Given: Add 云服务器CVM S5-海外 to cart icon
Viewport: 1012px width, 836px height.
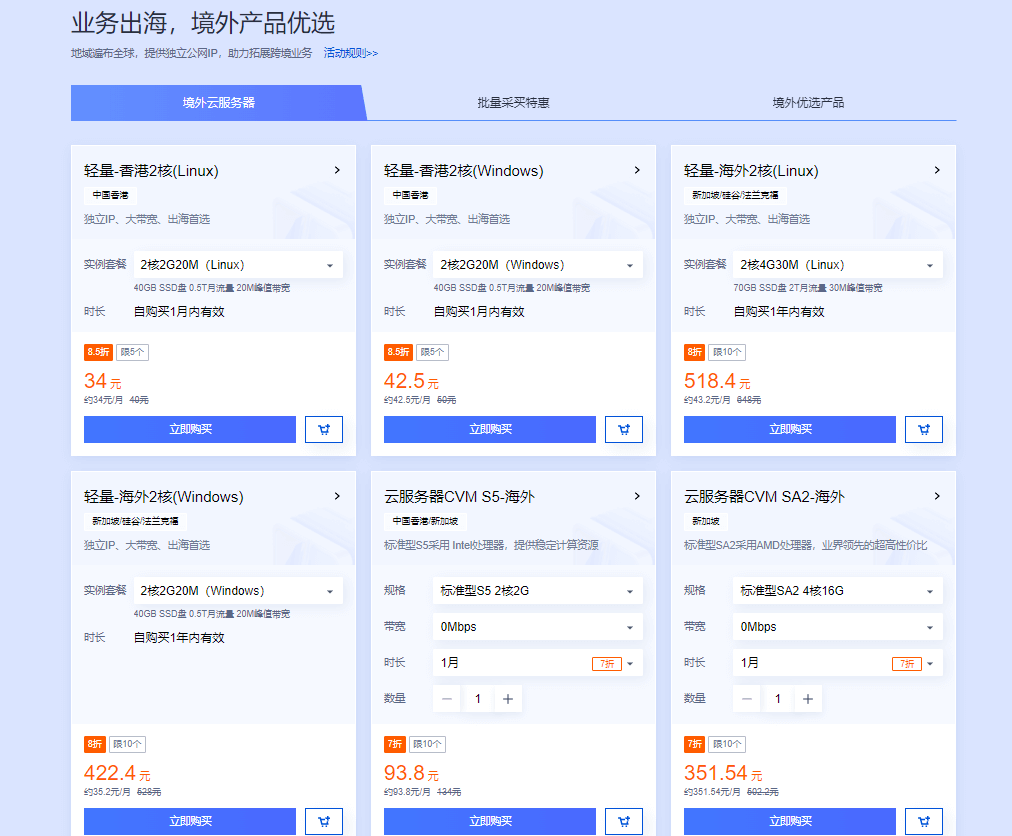Looking at the screenshot, I should 623,821.
